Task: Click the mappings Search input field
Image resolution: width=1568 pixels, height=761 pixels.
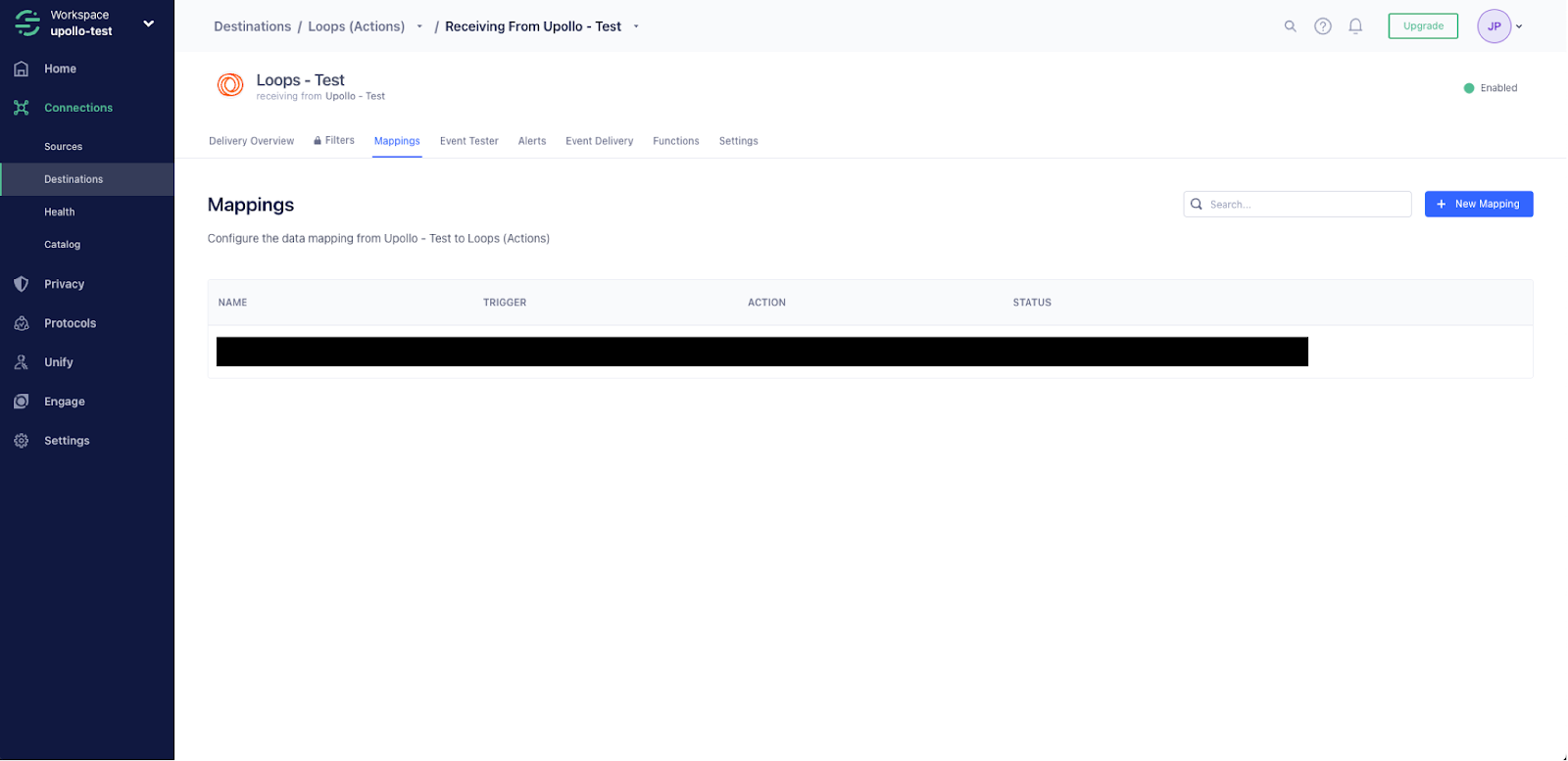Action: pos(1298,204)
